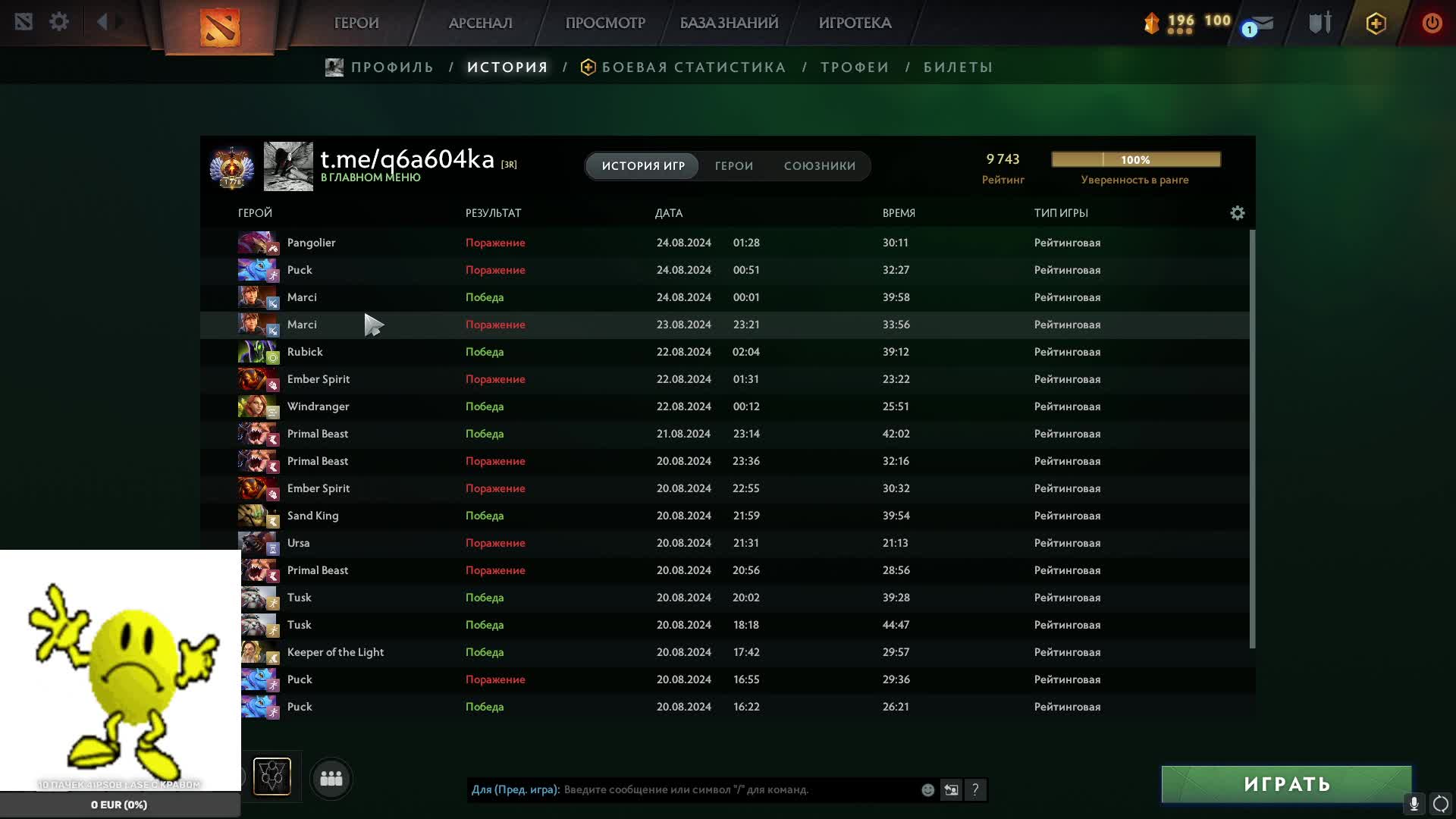Viewport: 1456px width, 819px height.
Task: Open the ГЕРОИ top menu
Action: [356, 23]
